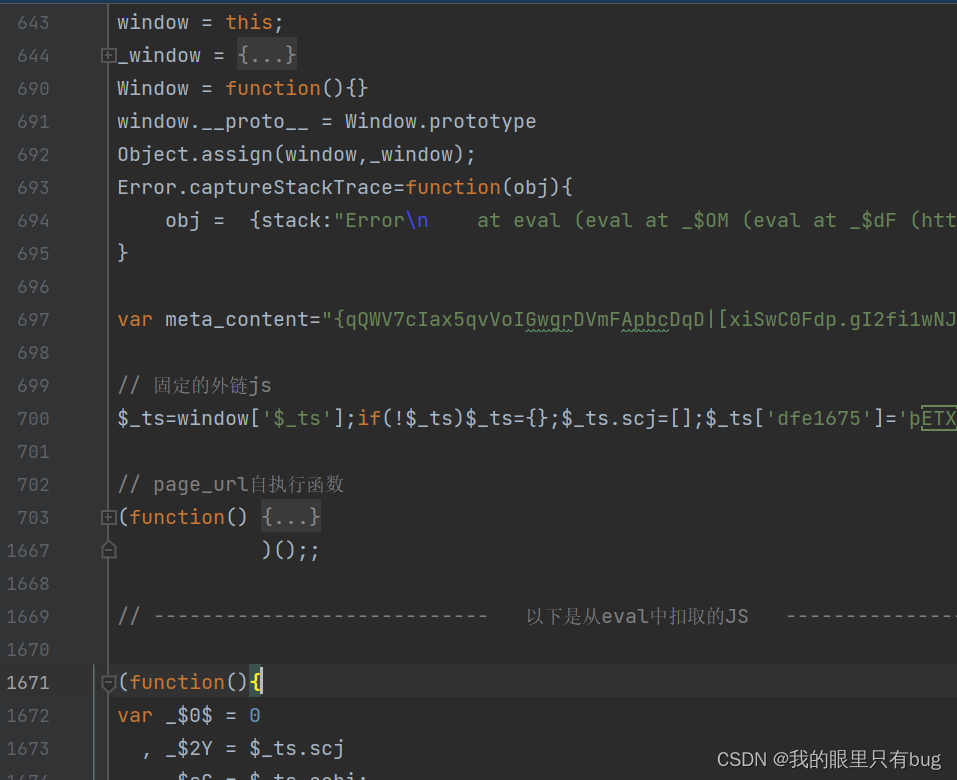This screenshot has width=957, height=780.
Task: Click 'meta_content' variable on line 697
Action: tap(237, 319)
